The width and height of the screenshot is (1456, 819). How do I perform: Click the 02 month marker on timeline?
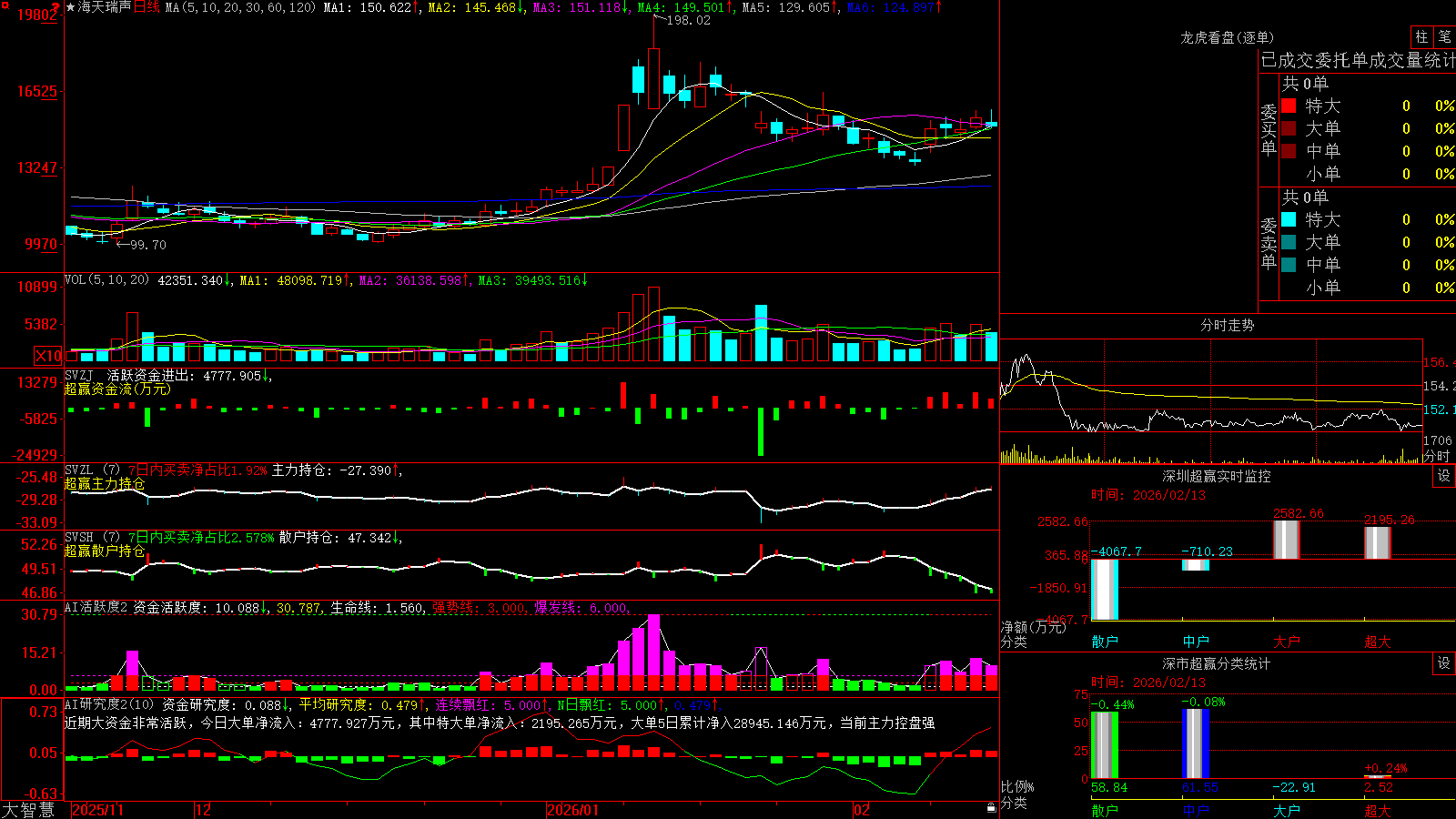(862, 810)
